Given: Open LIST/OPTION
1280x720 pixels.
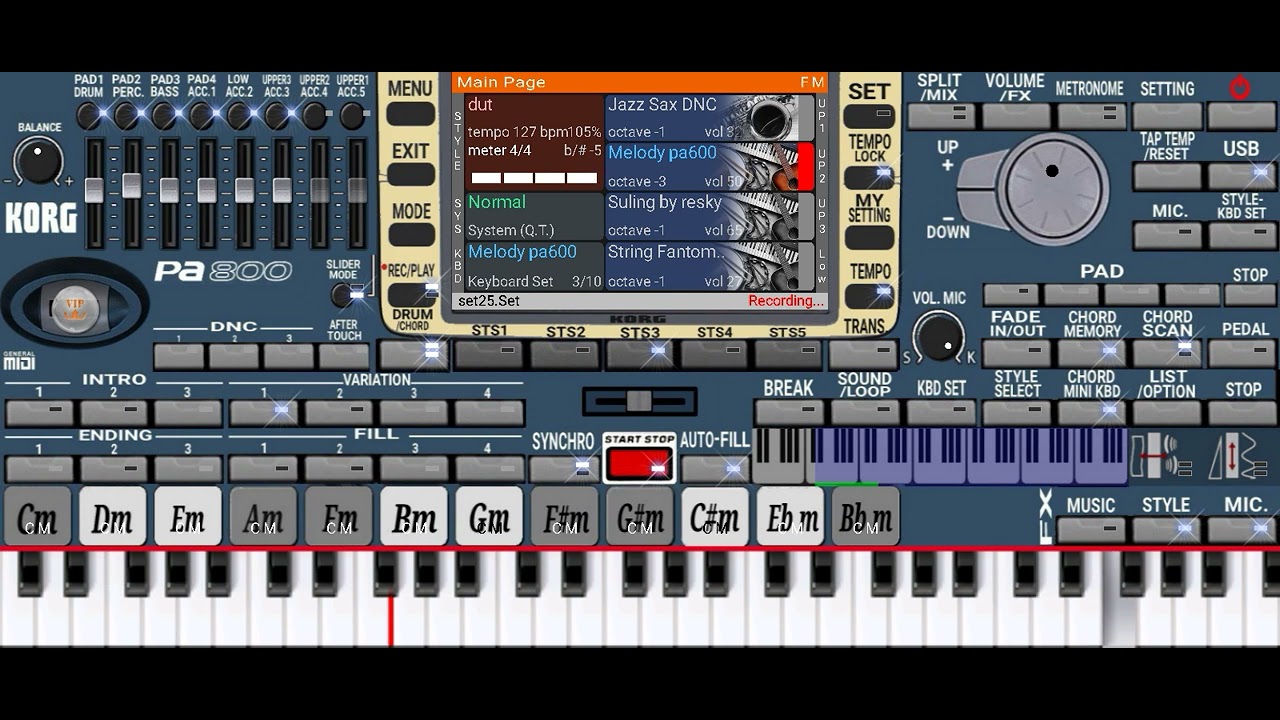Looking at the screenshot, I should [x=1167, y=412].
